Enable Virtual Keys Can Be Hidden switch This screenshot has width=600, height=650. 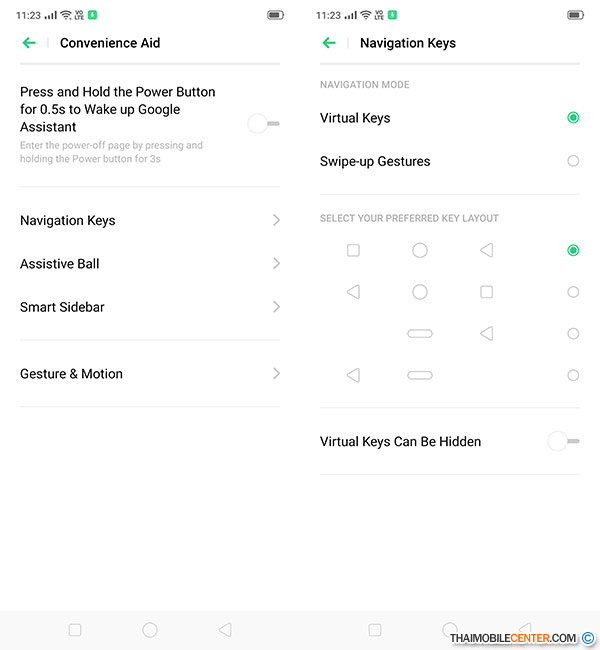pos(563,441)
